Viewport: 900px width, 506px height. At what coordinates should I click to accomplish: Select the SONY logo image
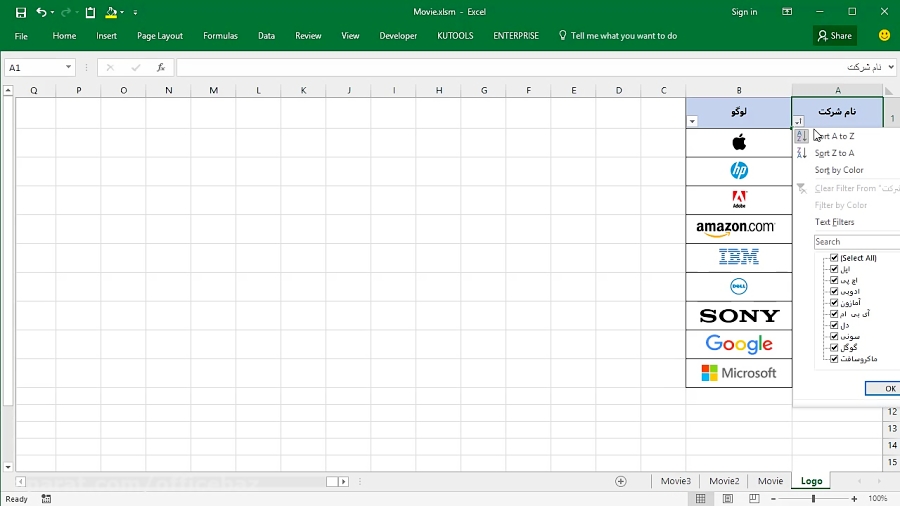739,316
